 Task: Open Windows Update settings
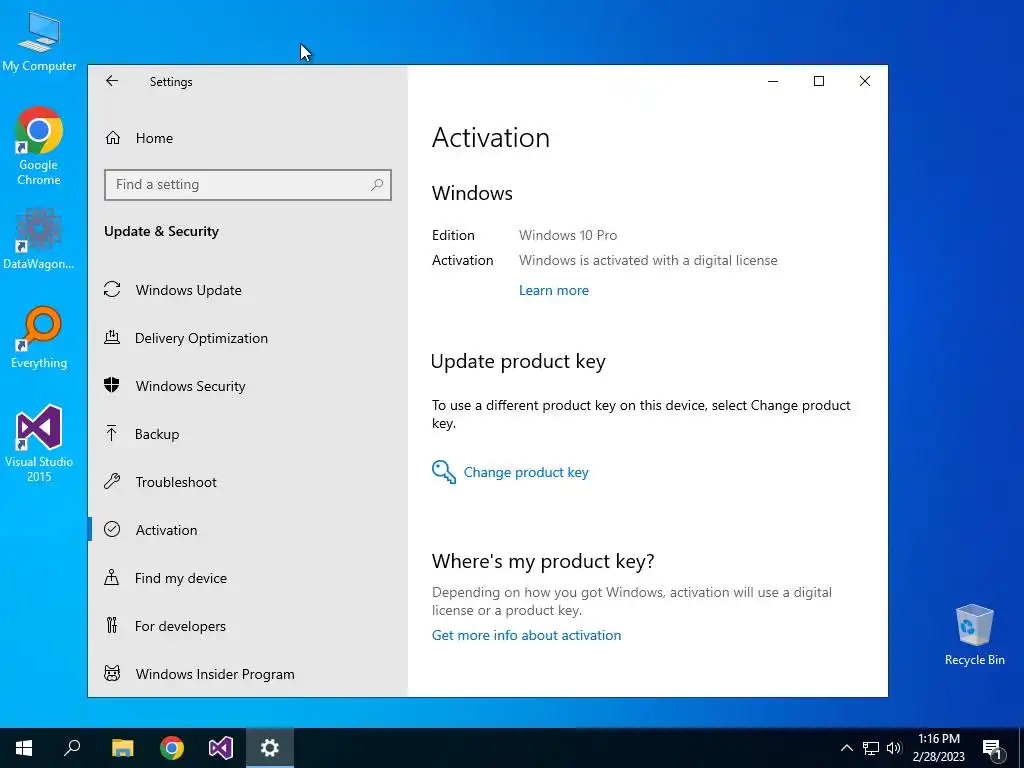click(248, 290)
